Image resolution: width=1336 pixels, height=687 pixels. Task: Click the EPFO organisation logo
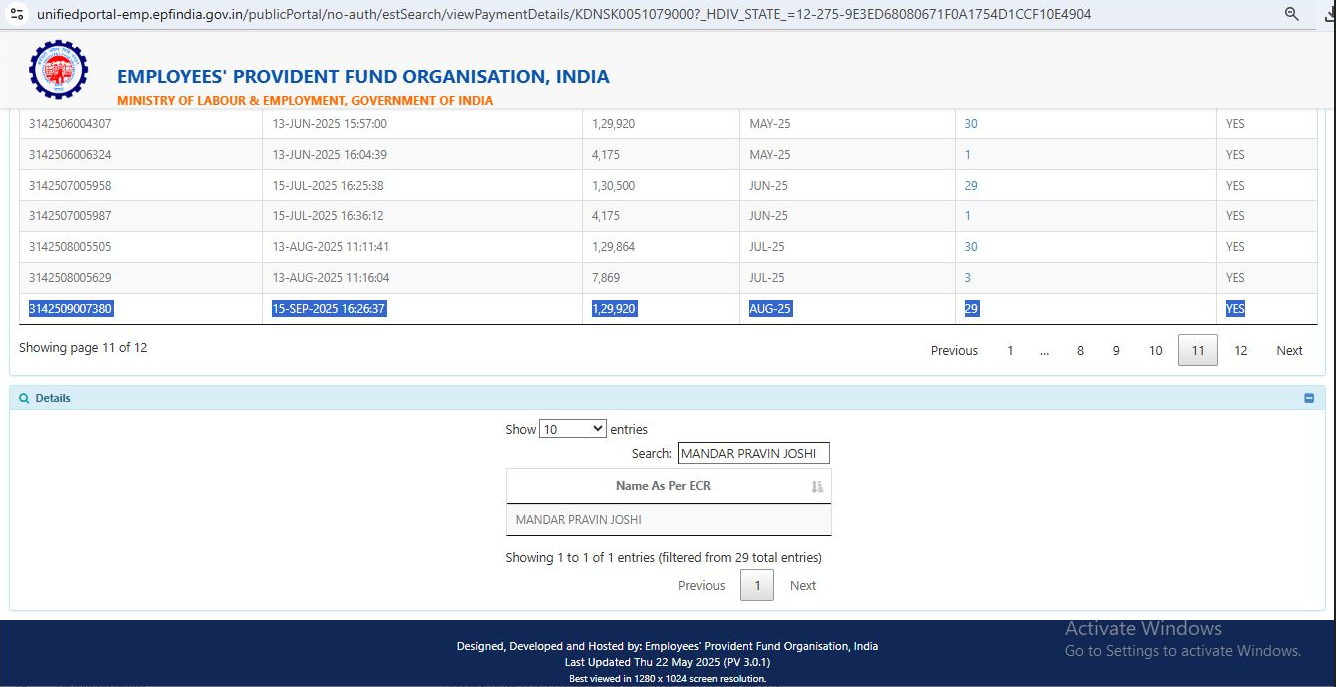pos(59,69)
